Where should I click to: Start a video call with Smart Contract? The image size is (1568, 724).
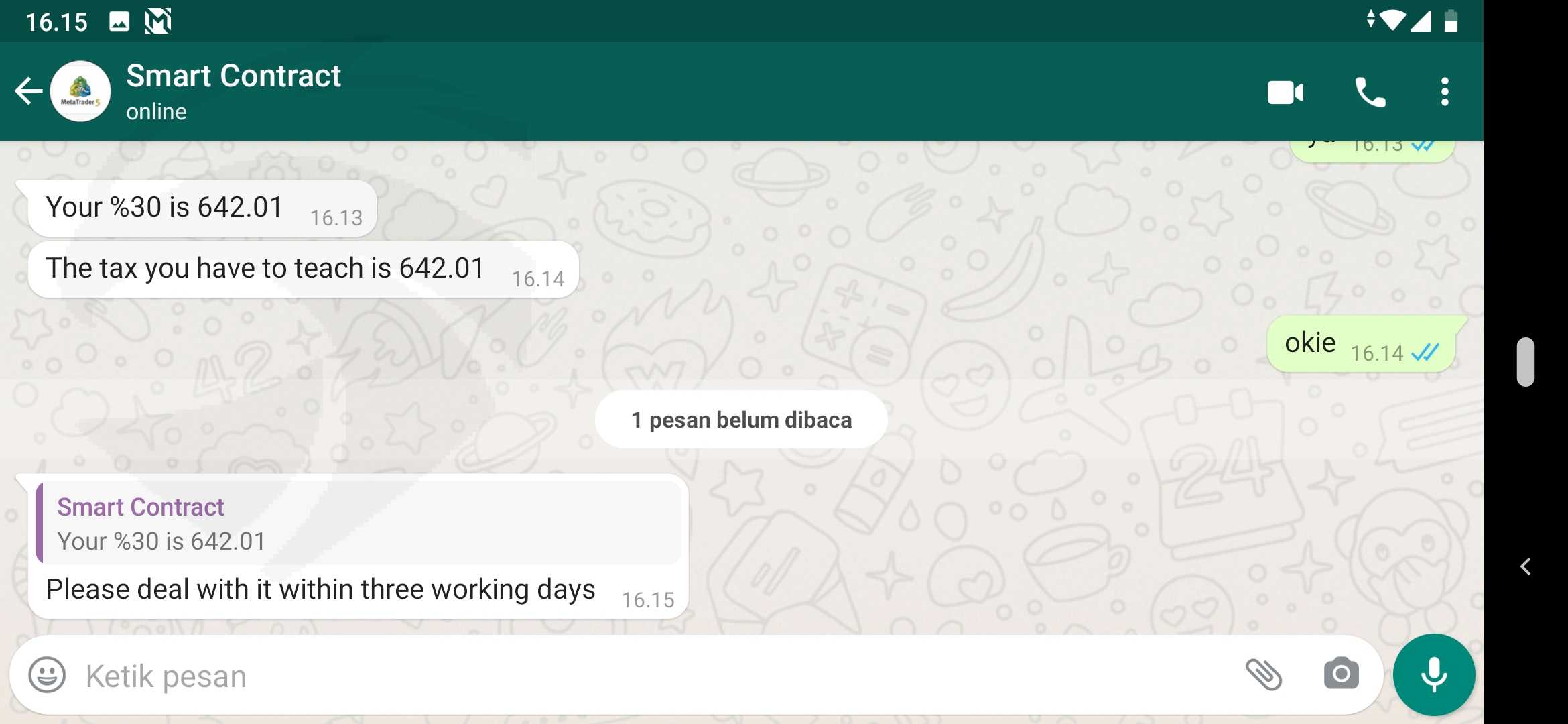(x=1285, y=92)
